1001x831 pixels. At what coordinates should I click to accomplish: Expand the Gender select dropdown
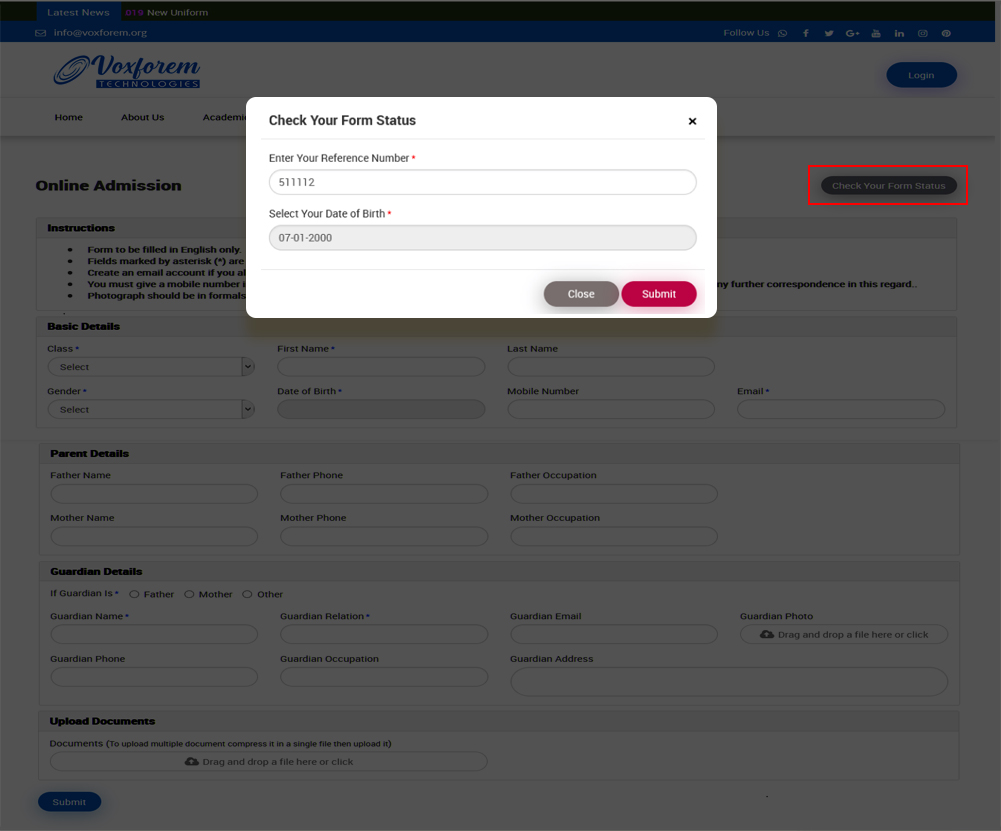(x=150, y=410)
